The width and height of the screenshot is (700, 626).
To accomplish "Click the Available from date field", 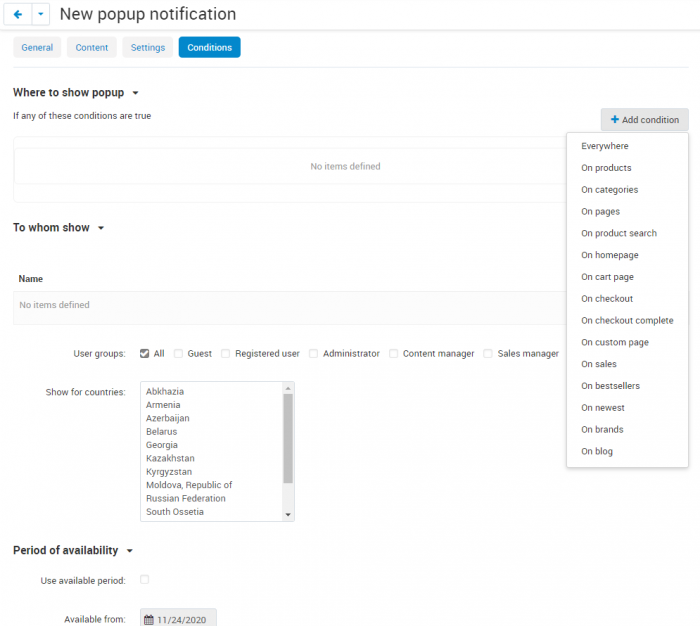I will pyautogui.click(x=178, y=618).
